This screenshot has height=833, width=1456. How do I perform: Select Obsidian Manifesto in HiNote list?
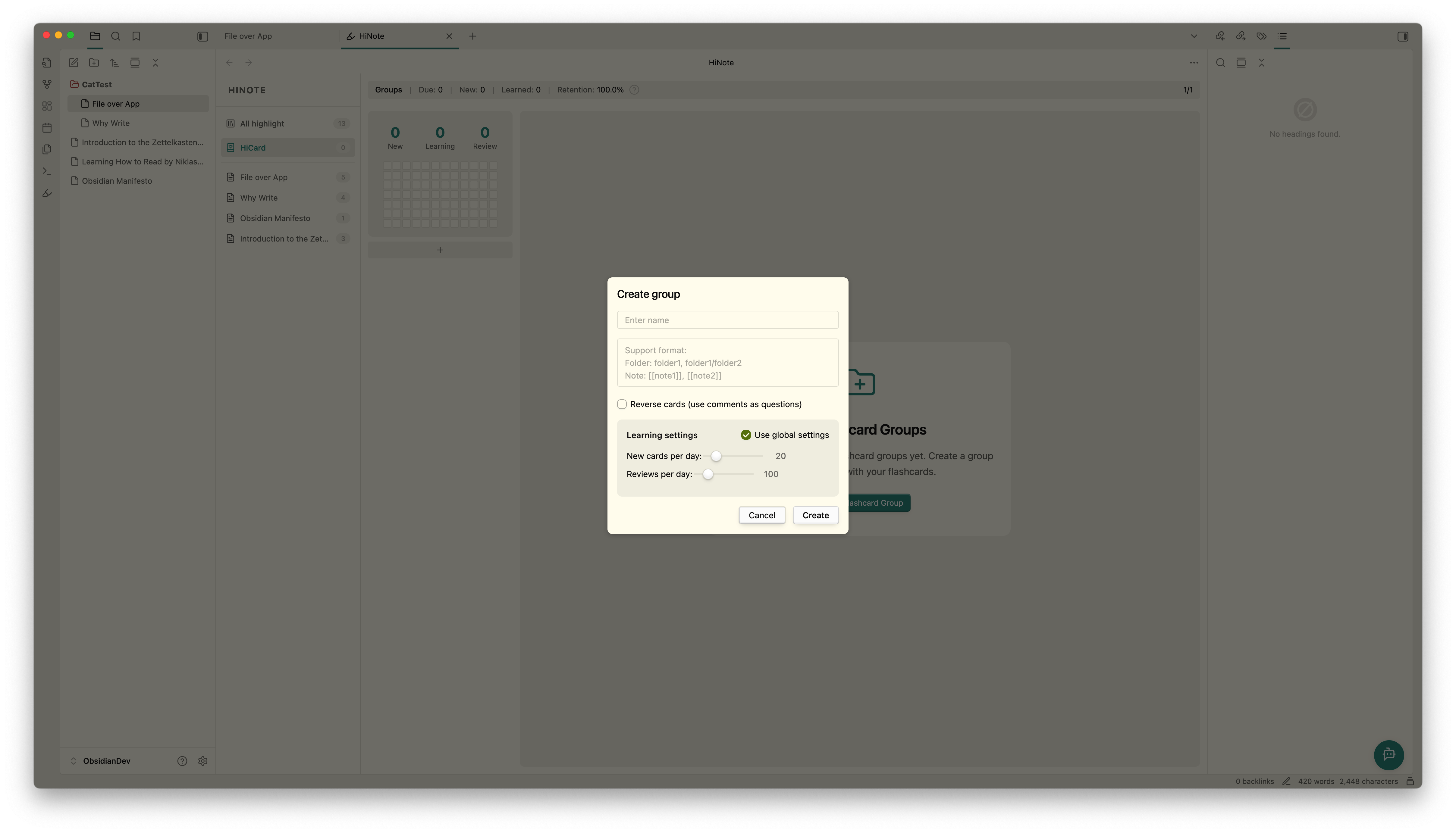click(x=288, y=219)
